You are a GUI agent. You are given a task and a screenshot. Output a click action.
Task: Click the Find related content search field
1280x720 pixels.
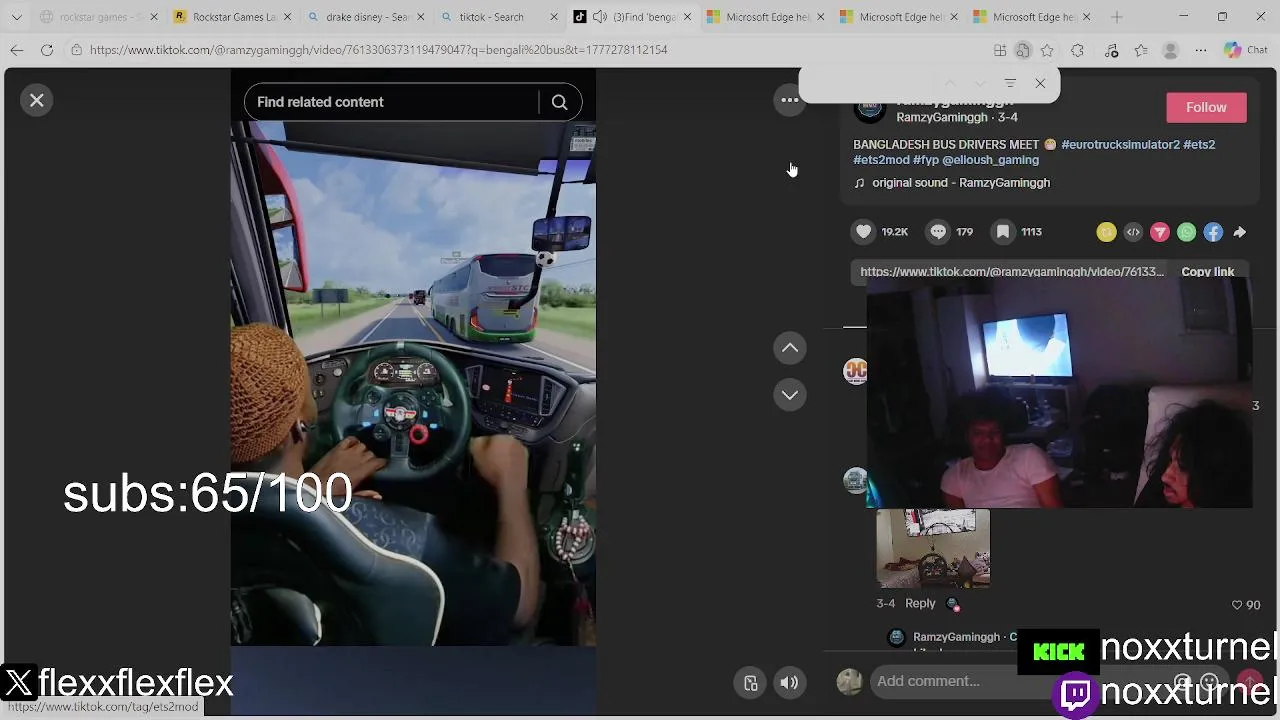pyautogui.click(x=392, y=102)
